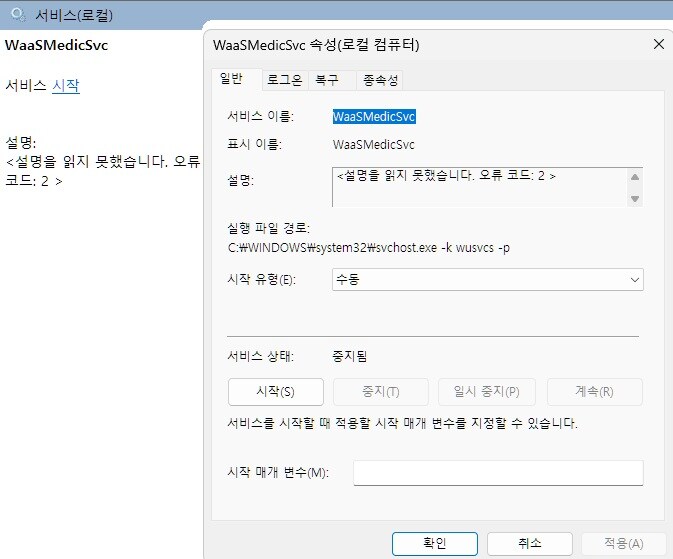Click inside the 설명 description box
This screenshot has height=559, width=673.
(x=478, y=186)
